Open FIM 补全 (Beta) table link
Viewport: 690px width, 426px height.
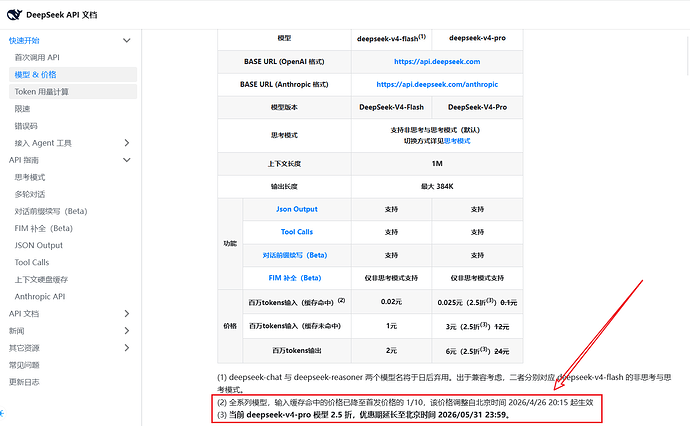pyautogui.click(x=295, y=278)
